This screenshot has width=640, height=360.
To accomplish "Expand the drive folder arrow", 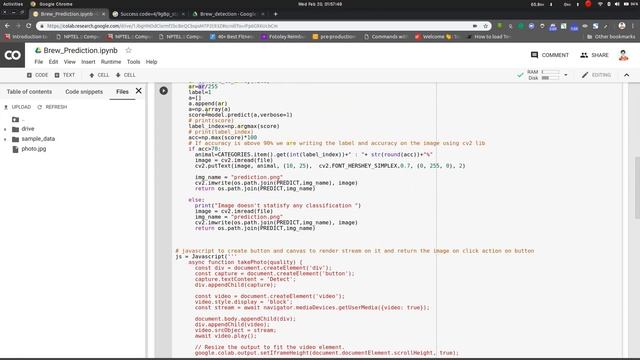I will click(5, 129).
